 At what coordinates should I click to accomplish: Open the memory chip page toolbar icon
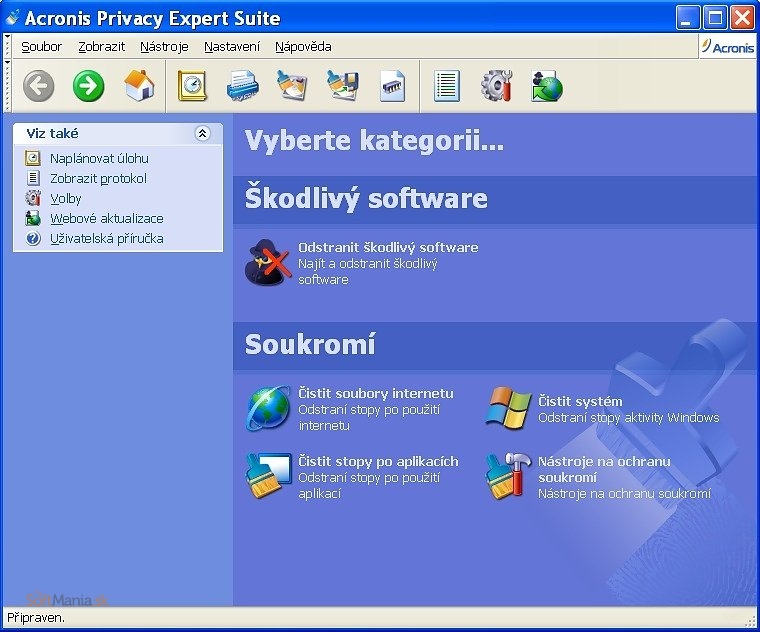tap(393, 86)
